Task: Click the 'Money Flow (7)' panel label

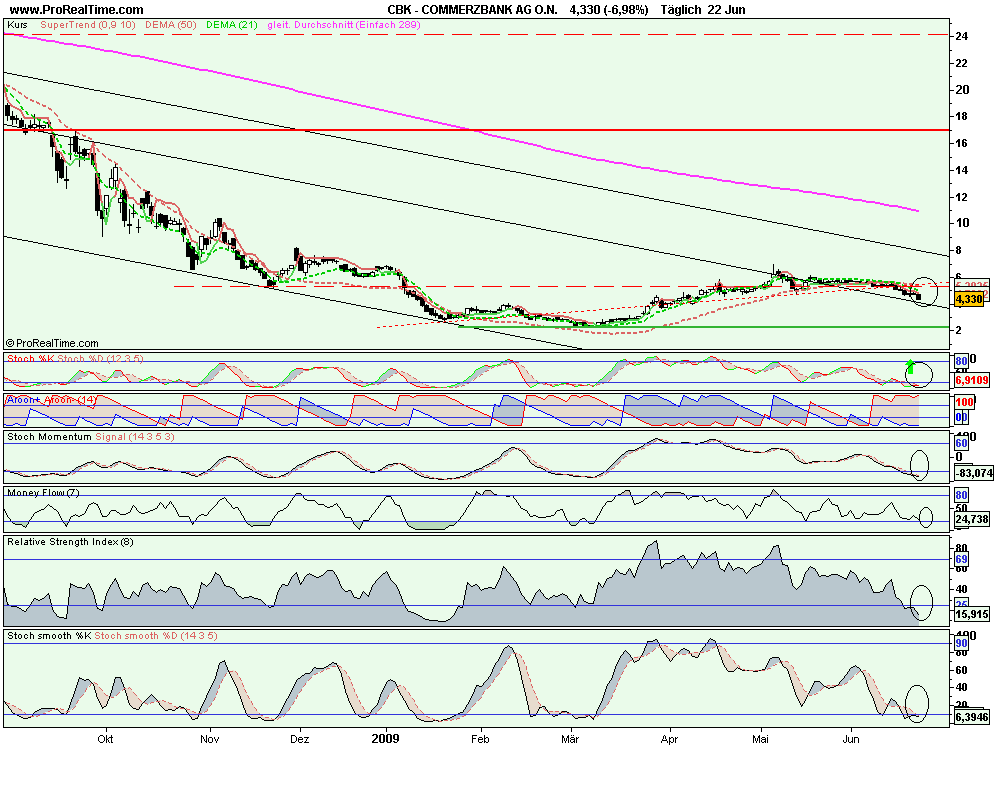Action: 43,493
